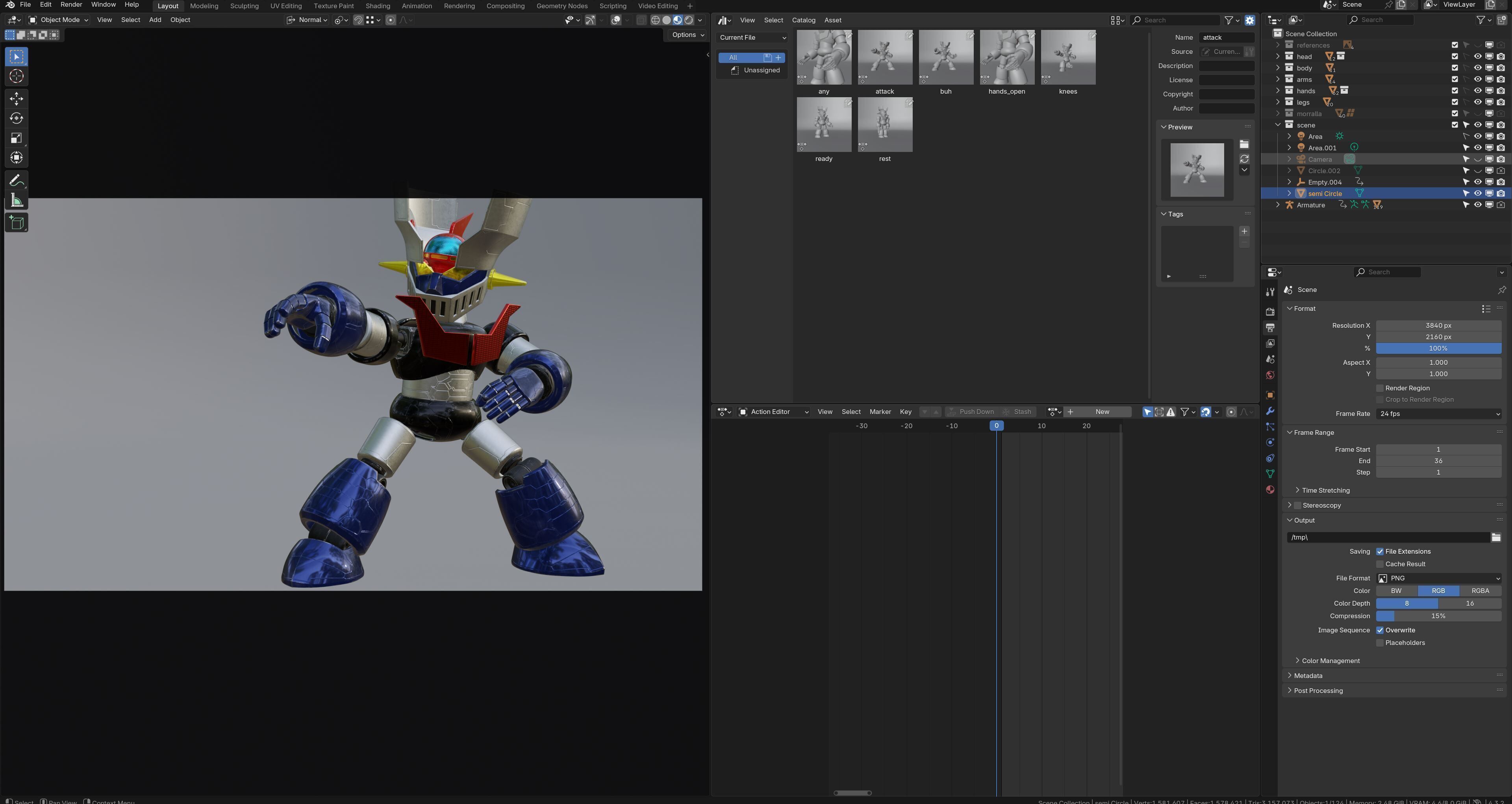The image size is (1512, 804).
Task: Toggle Cache Result checkbox
Action: [1380, 564]
